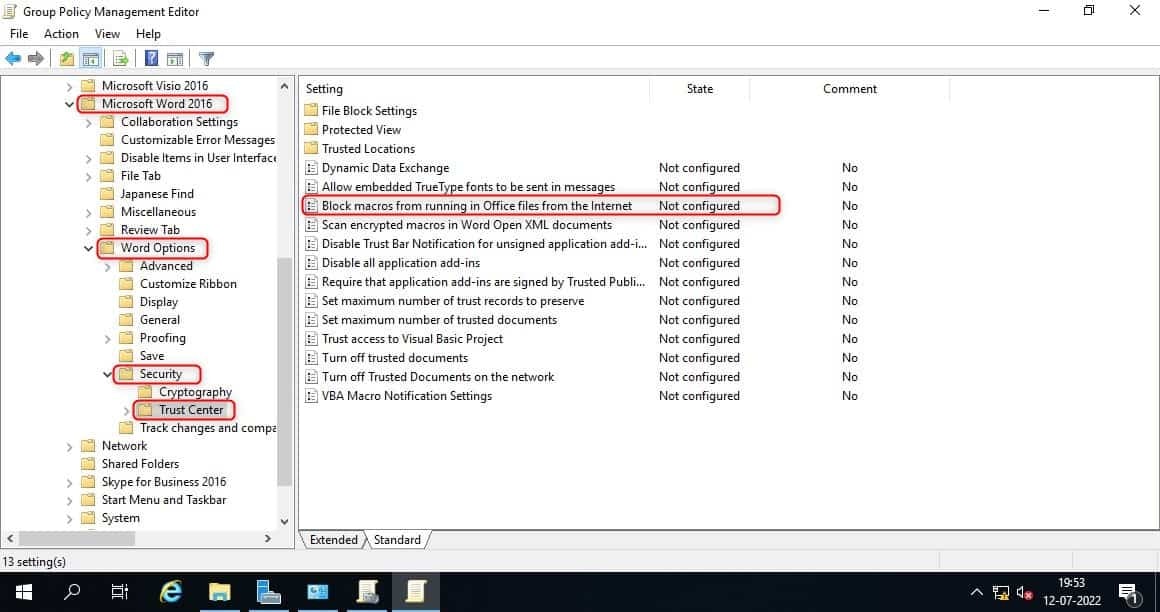1160x612 pixels.
Task: Open the notification center icon
Action: tap(1128, 592)
